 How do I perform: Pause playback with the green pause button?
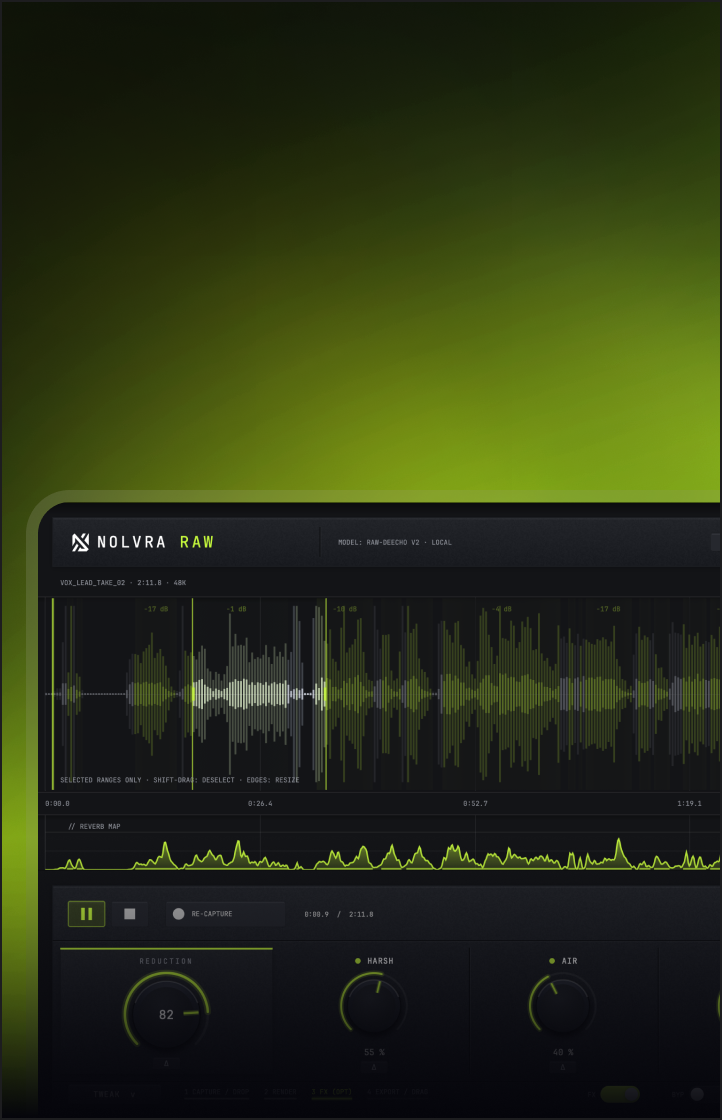point(86,914)
